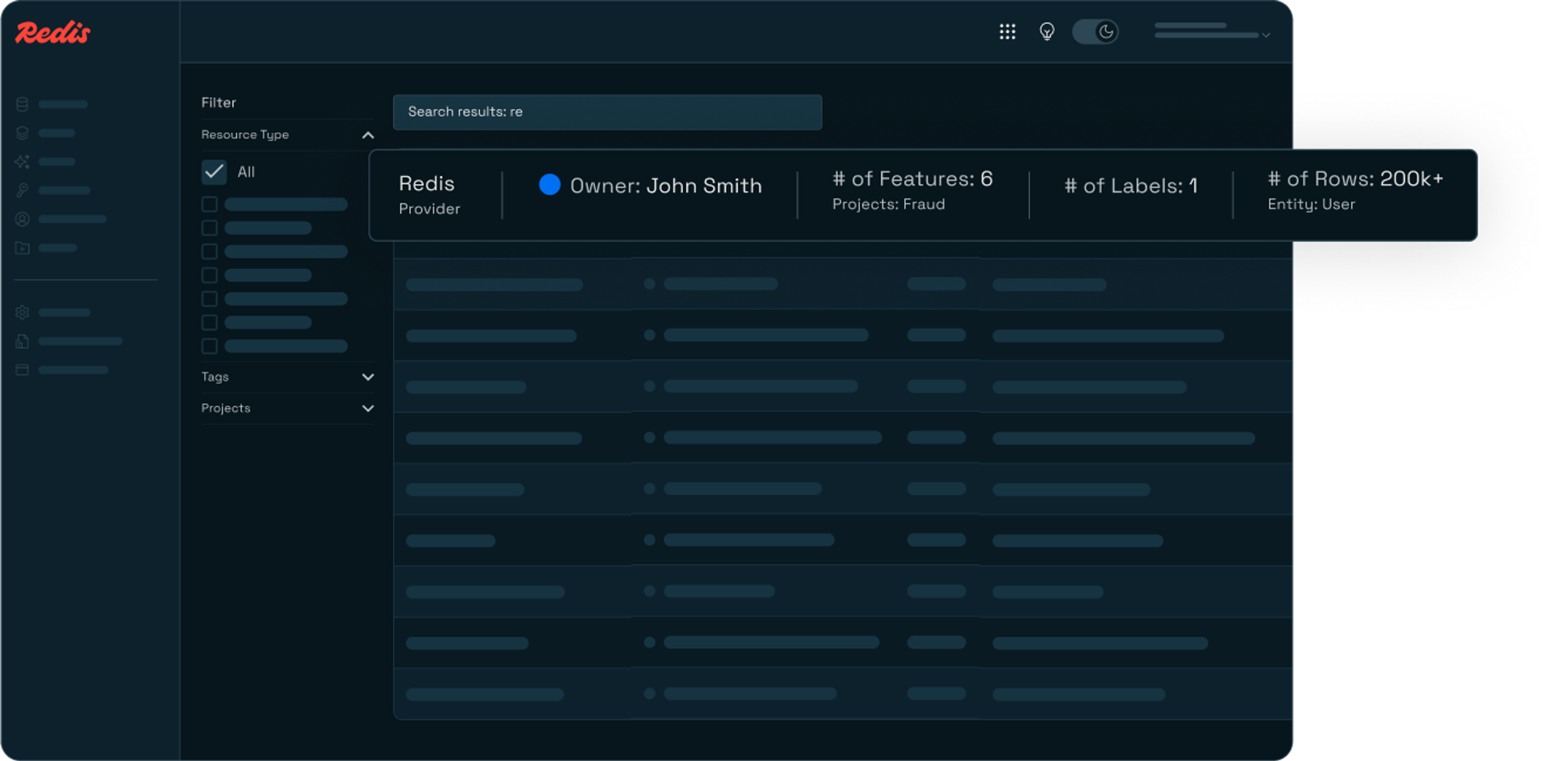Click the "Filter" heading
Screen dimensions: 1568x761
(218, 103)
